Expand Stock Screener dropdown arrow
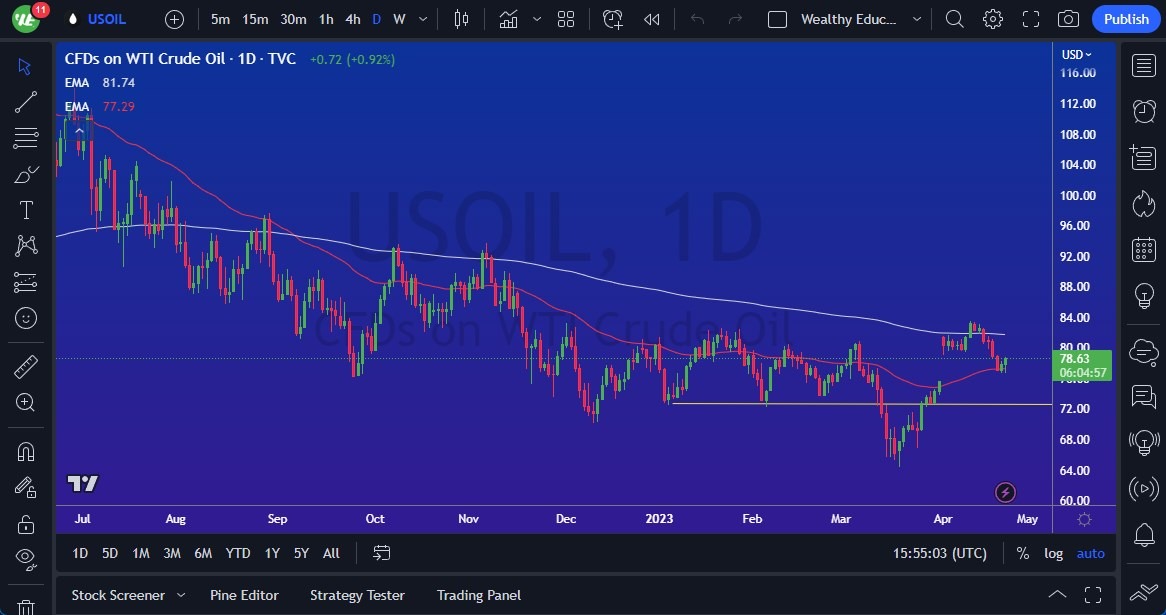This screenshot has width=1166, height=615. pos(181,596)
